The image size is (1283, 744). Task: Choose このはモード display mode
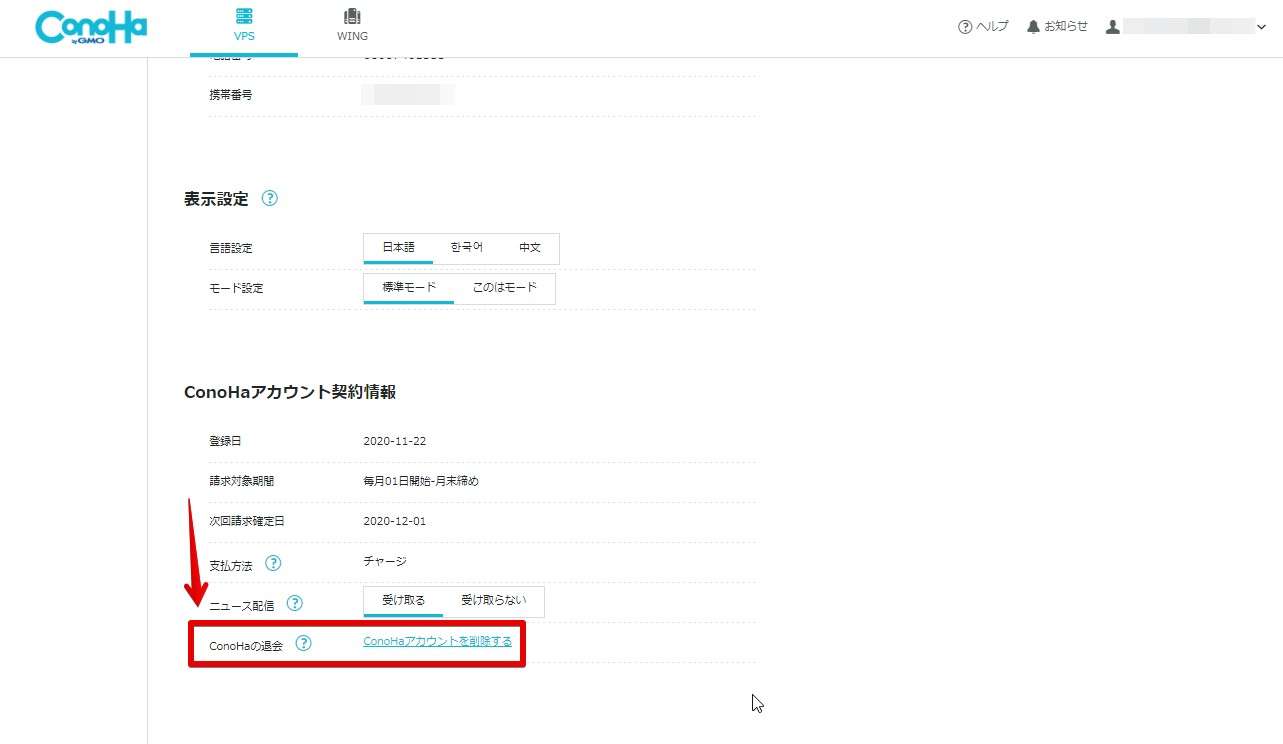click(504, 288)
